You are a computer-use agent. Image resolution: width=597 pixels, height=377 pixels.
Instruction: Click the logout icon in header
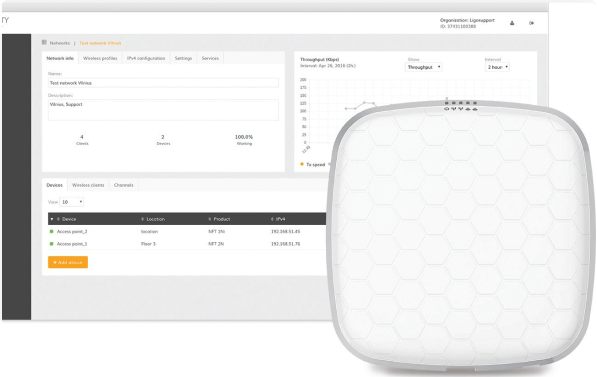tap(532, 23)
